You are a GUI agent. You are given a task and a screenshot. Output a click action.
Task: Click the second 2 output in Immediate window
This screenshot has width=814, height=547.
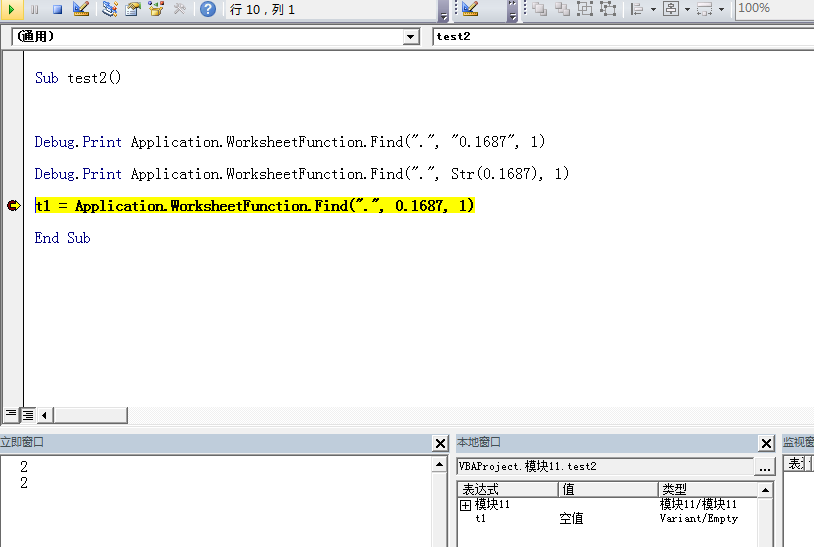(24, 483)
